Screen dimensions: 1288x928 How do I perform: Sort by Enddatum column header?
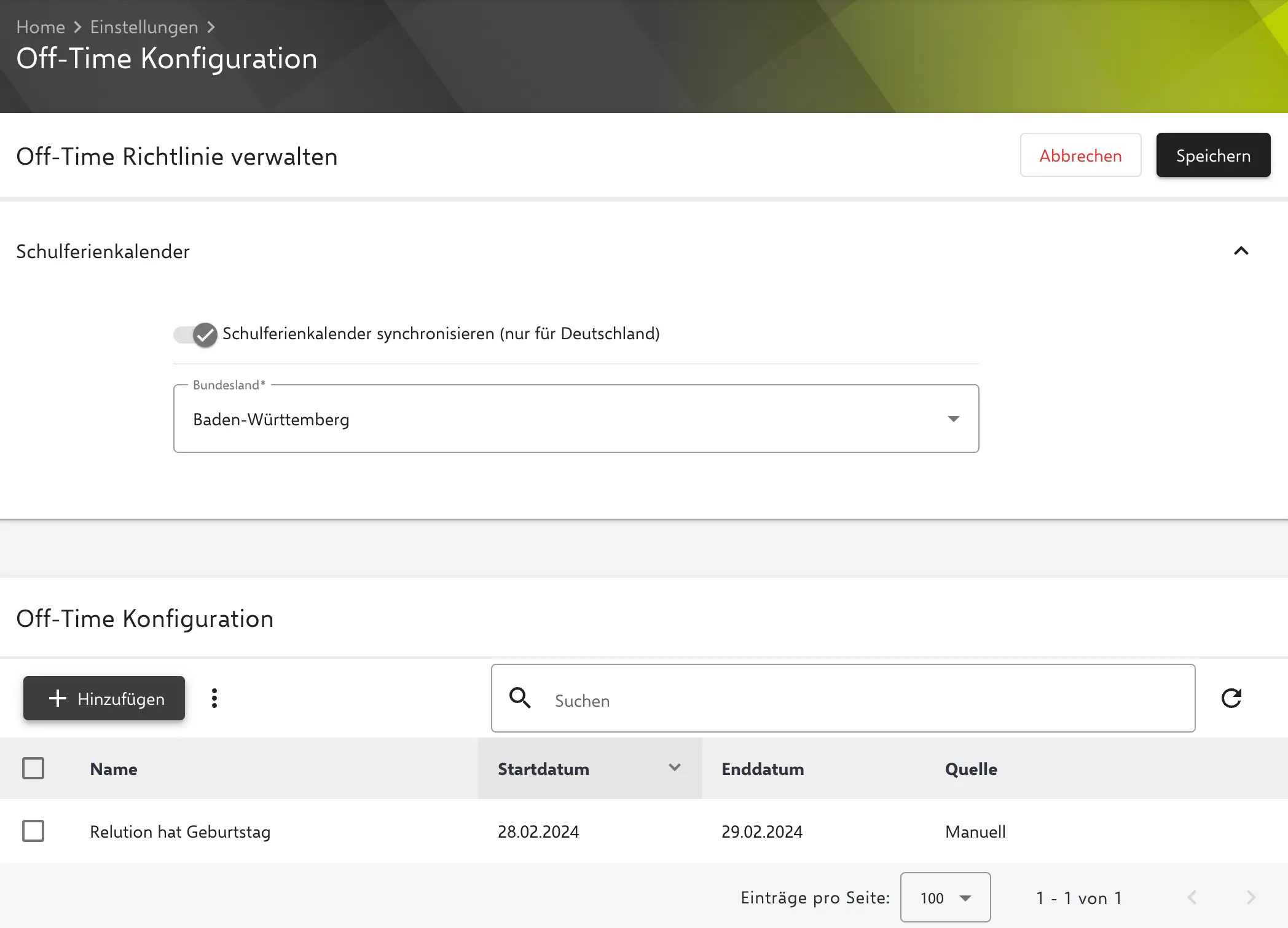click(x=762, y=769)
